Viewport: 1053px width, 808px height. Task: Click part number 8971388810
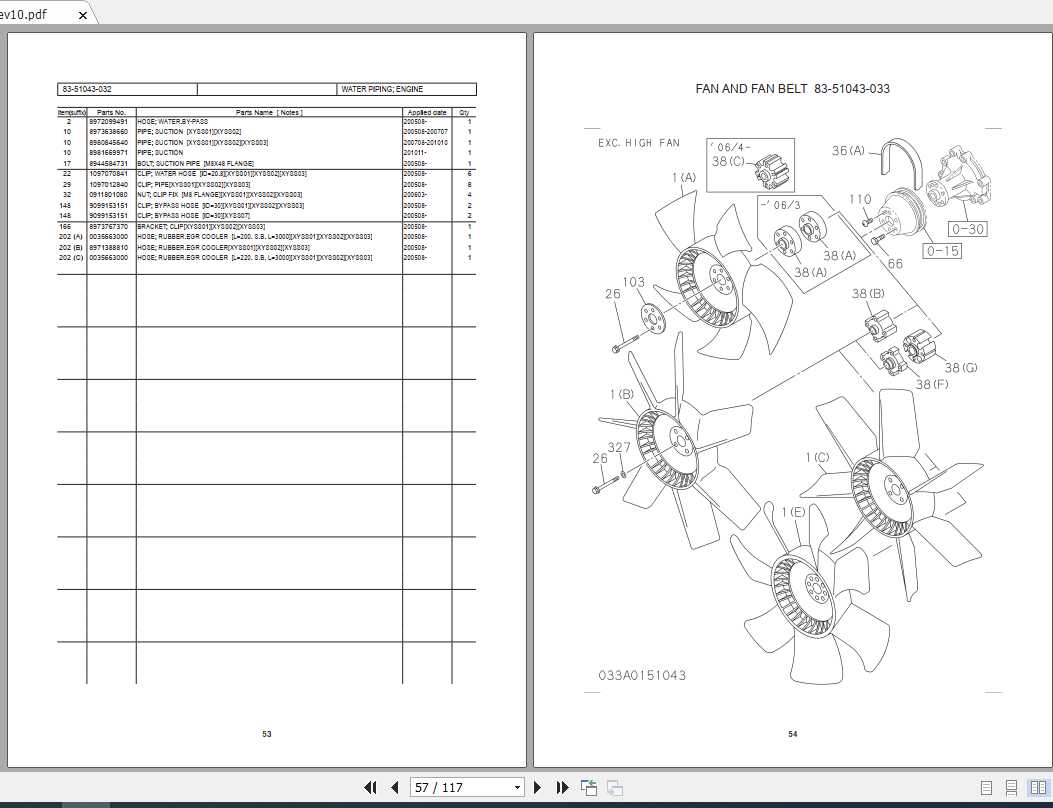point(109,247)
